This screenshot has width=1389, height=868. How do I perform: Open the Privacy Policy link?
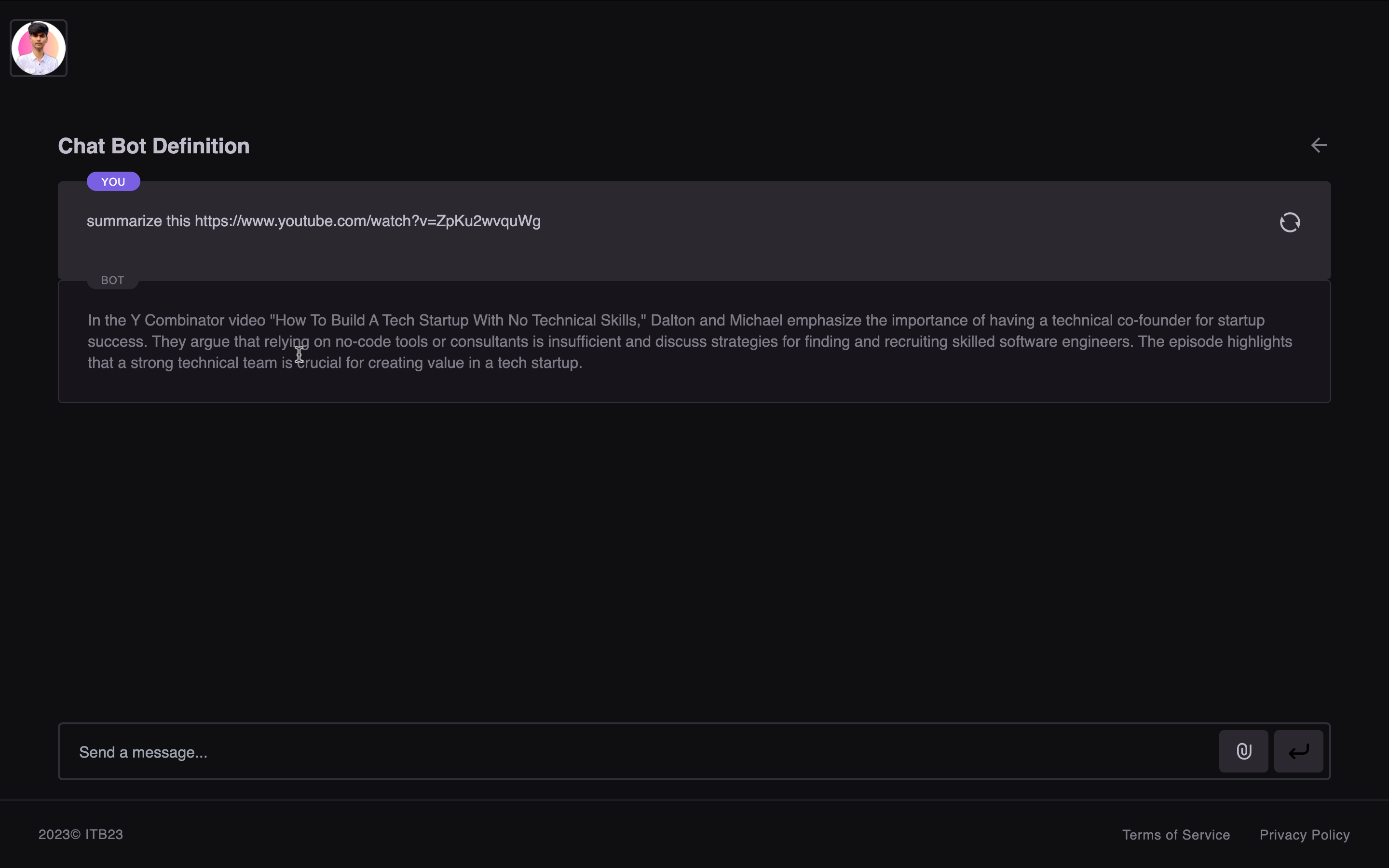pyautogui.click(x=1304, y=835)
